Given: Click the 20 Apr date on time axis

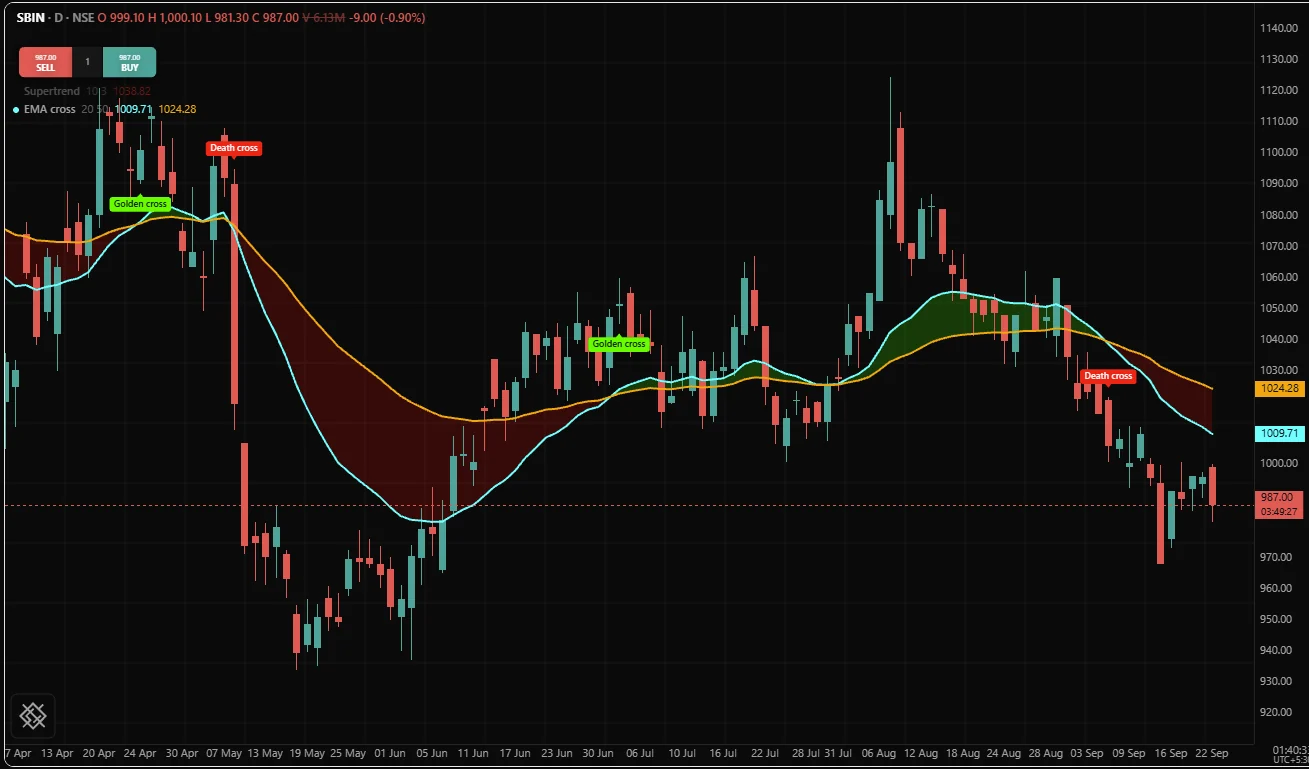Looking at the screenshot, I should click(98, 752).
